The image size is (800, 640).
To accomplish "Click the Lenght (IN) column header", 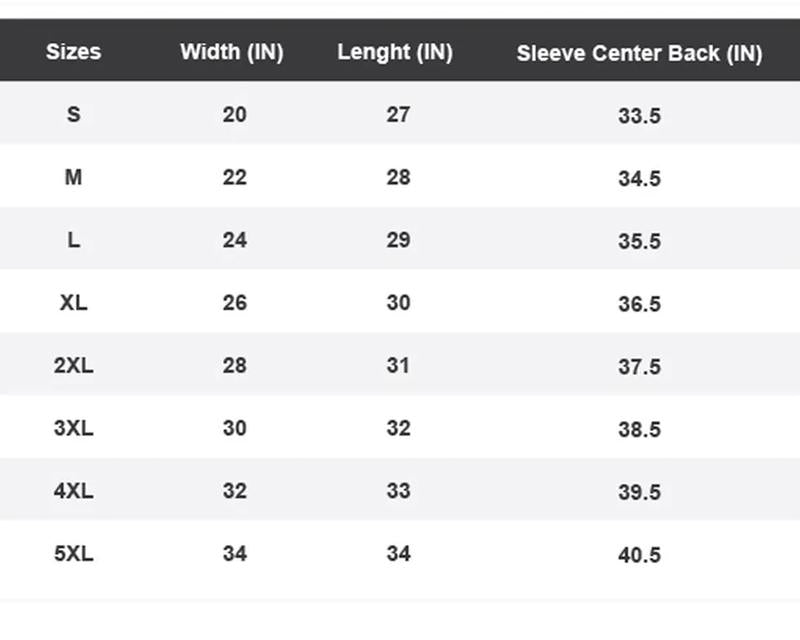I will coord(395,52).
